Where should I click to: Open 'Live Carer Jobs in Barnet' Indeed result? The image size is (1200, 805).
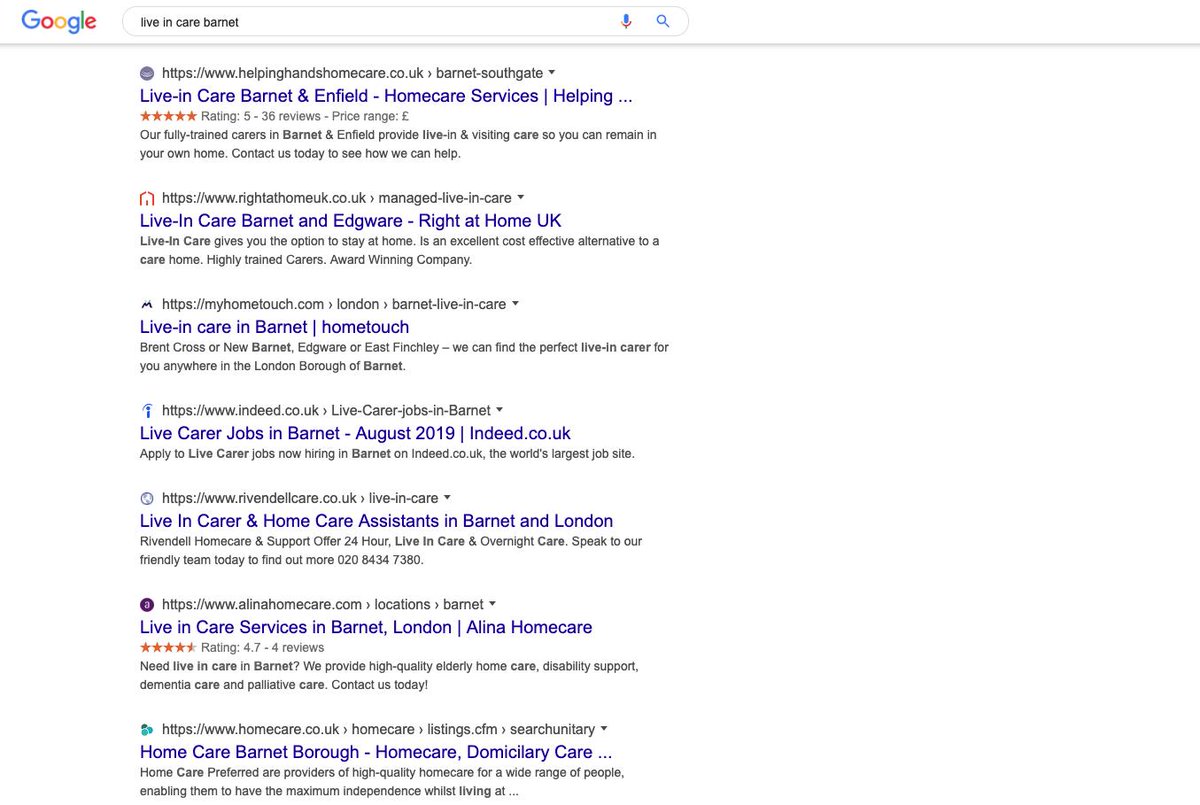pyautogui.click(x=355, y=434)
